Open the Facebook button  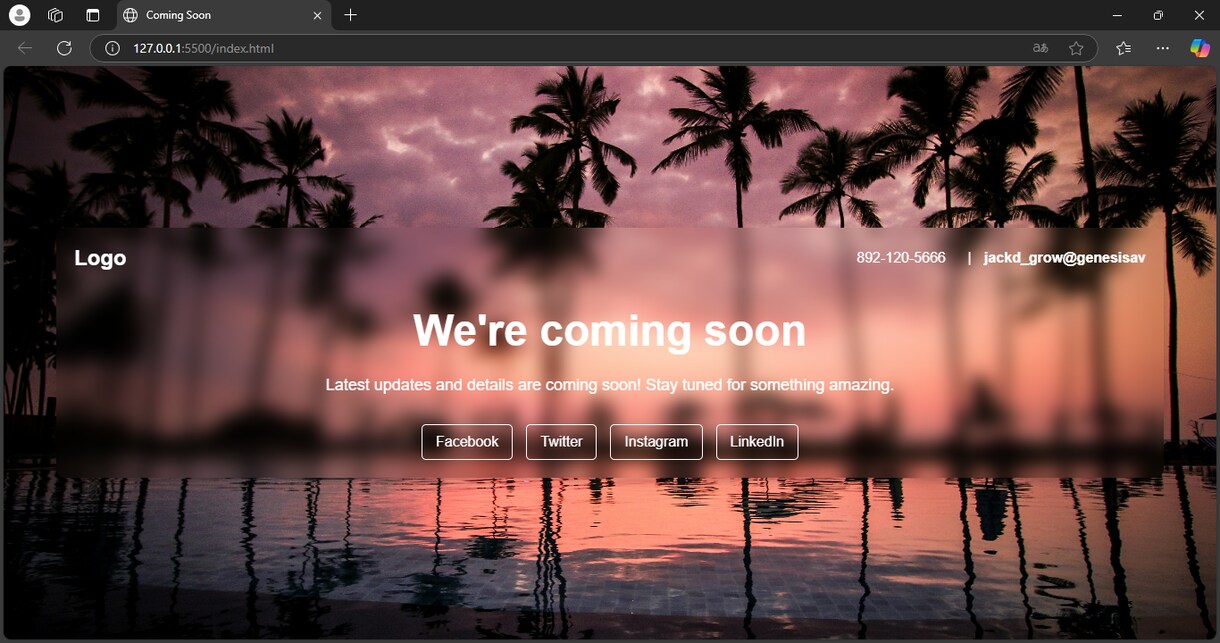[467, 442]
